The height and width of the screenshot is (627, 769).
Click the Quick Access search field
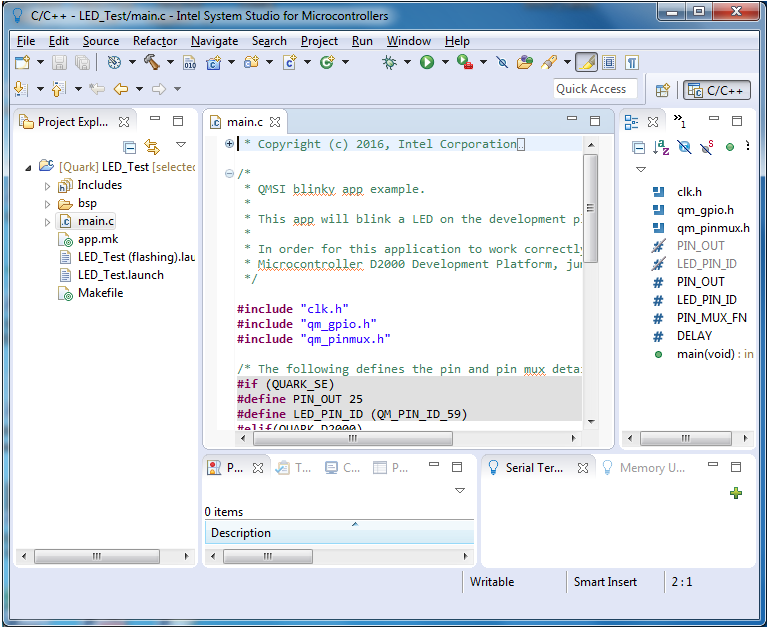coord(595,89)
